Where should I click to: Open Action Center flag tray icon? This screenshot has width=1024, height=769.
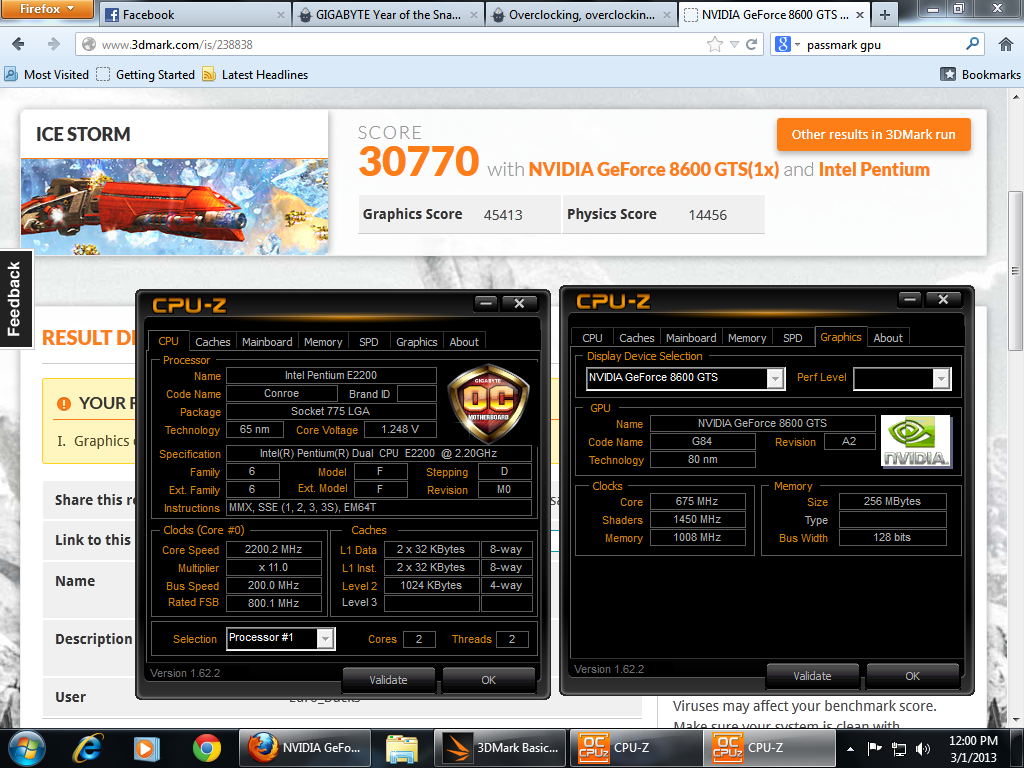874,749
